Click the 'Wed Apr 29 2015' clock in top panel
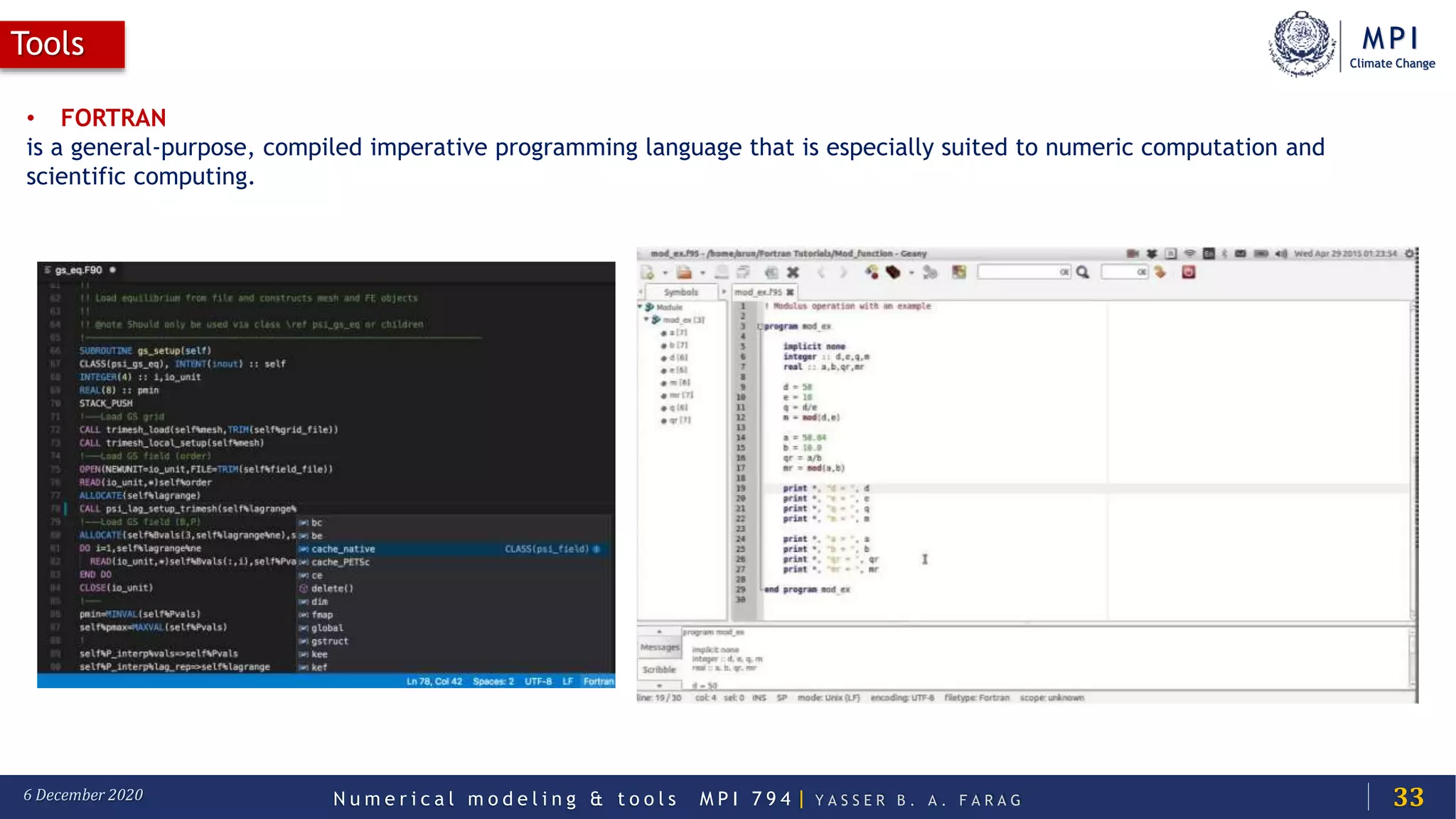 [1345, 253]
